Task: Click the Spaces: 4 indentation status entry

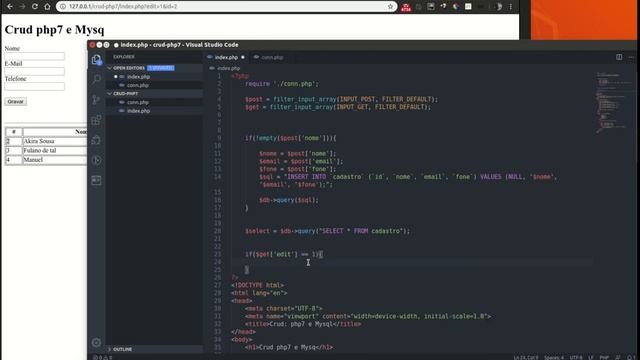Action: pos(554,358)
